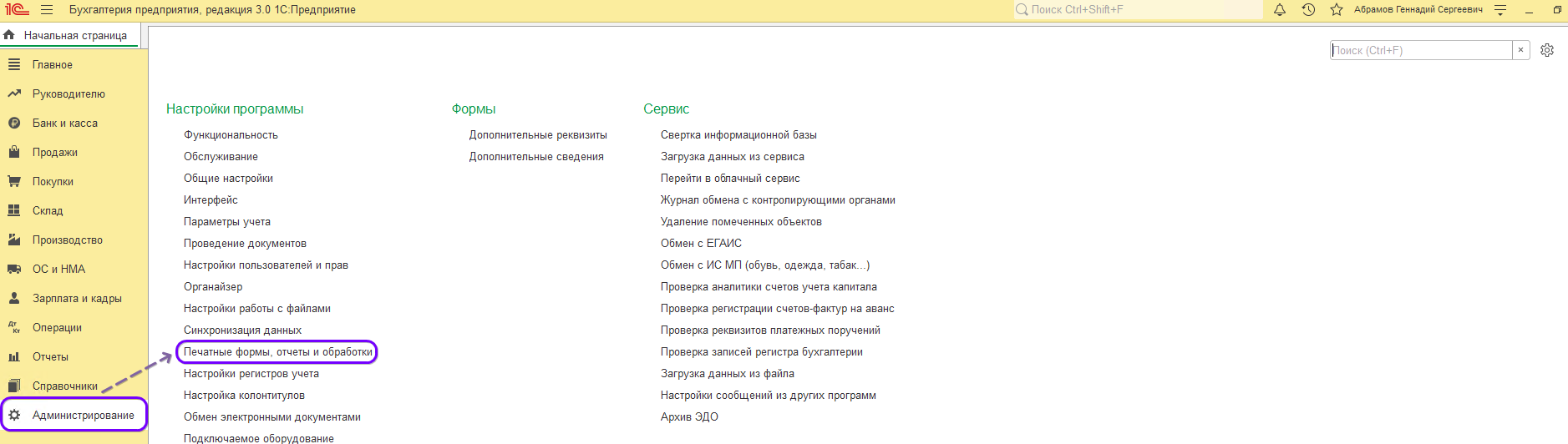This screenshot has height=444, width=1568.
Task: Open the Начальная страница tab
Action: click(70, 35)
